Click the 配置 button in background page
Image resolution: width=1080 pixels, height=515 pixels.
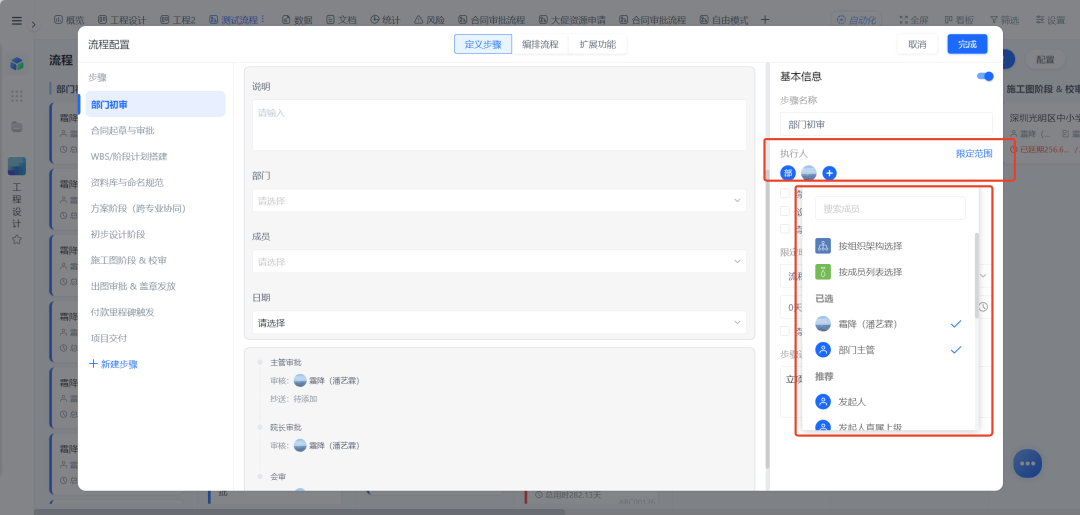(1045, 60)
